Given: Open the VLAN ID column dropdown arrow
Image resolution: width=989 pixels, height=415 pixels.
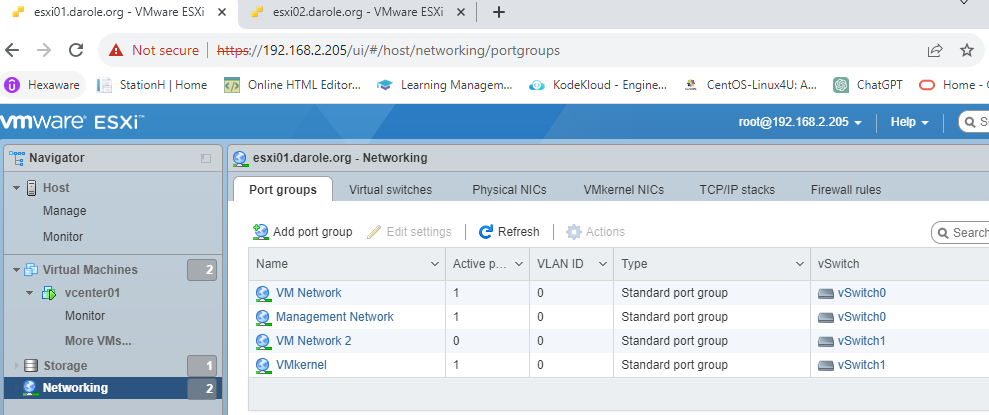Looking at the screenshot, I should 603,264.
